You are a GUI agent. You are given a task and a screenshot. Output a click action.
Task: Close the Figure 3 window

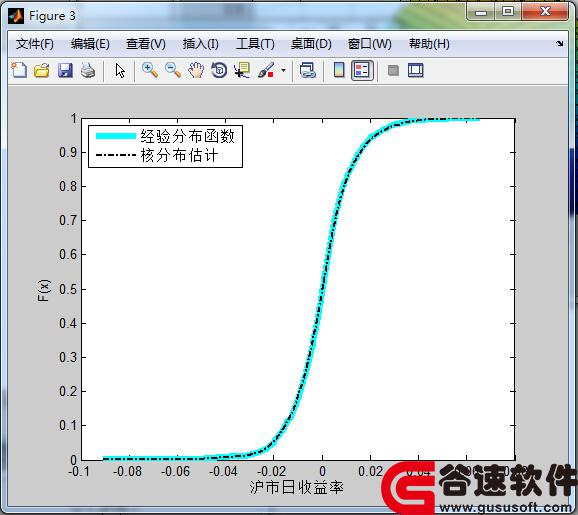pyautogui.click(x=545, y=12)
